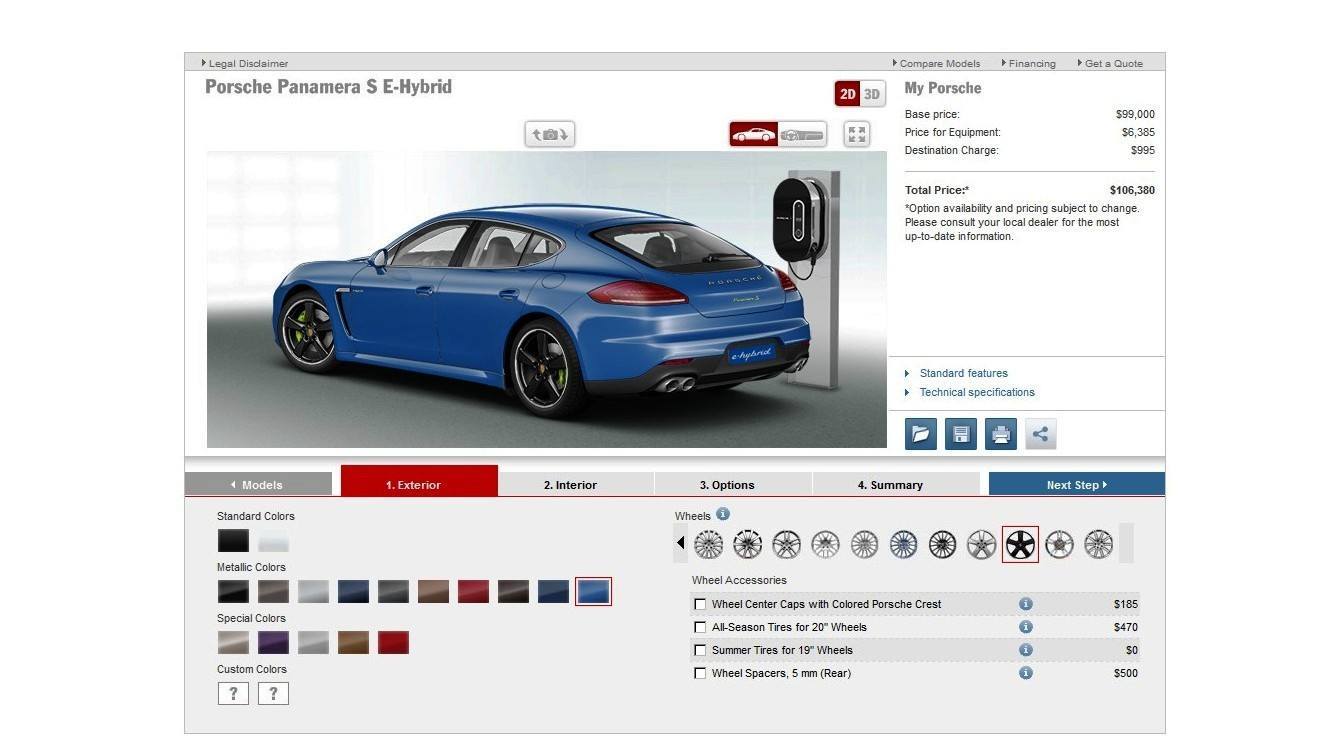Enable Wheel Spacers, 5 mm (Rear) option
This screenshot has width=1326, height=742.
[700, 673]
